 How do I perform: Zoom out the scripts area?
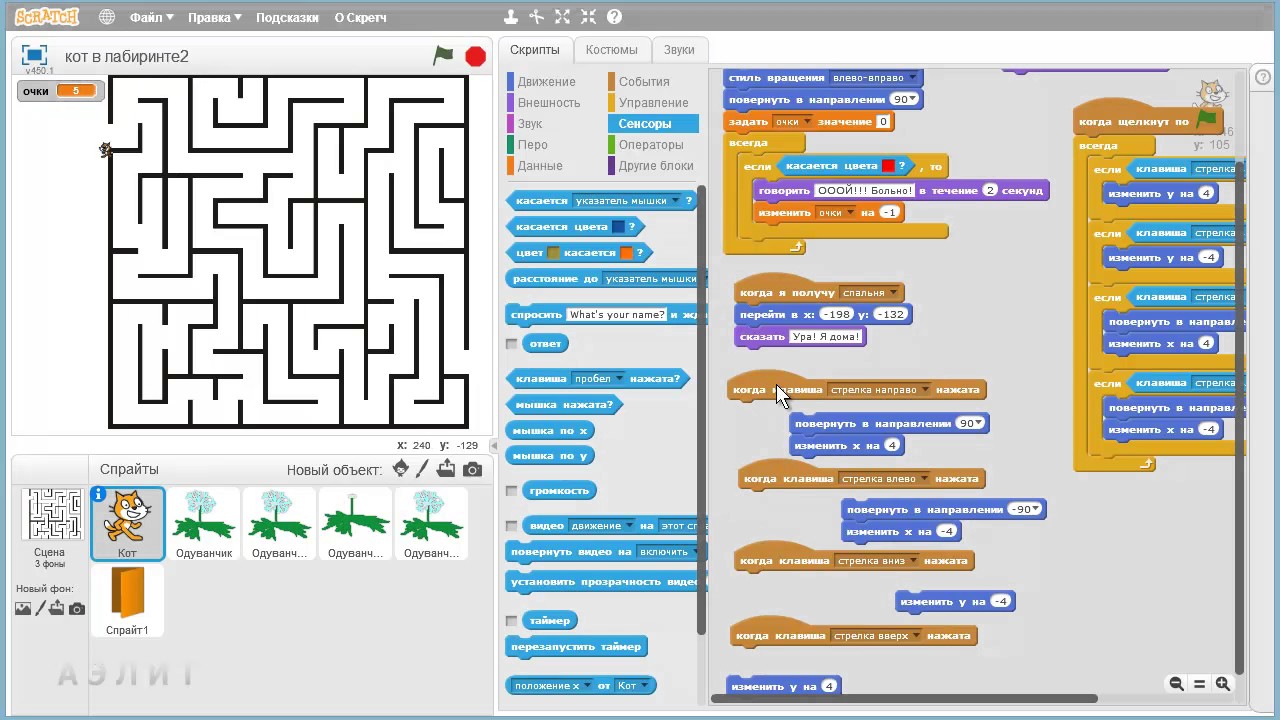[x=1176, y=684]
